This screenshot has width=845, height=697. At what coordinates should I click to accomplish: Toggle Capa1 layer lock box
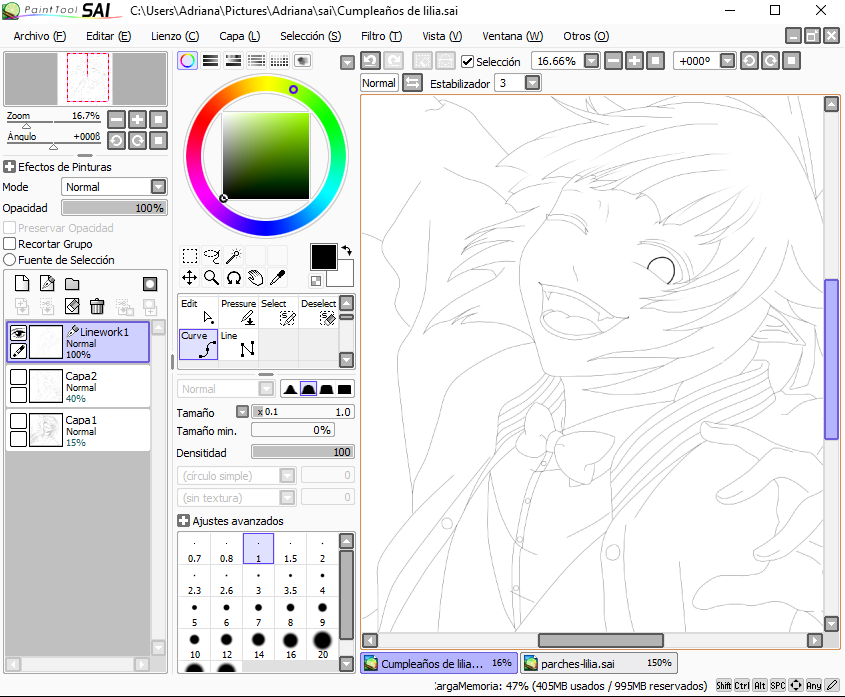18,438
